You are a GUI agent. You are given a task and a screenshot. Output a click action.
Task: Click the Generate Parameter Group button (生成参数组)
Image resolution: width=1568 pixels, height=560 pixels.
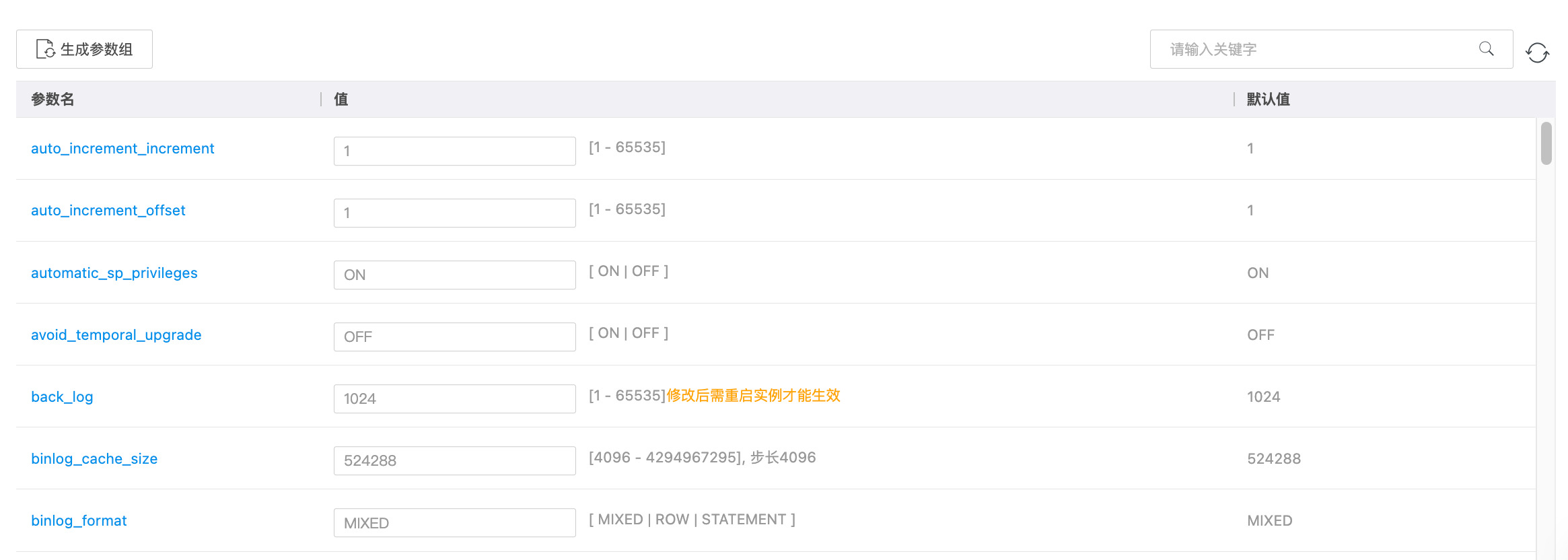(85, 49)
